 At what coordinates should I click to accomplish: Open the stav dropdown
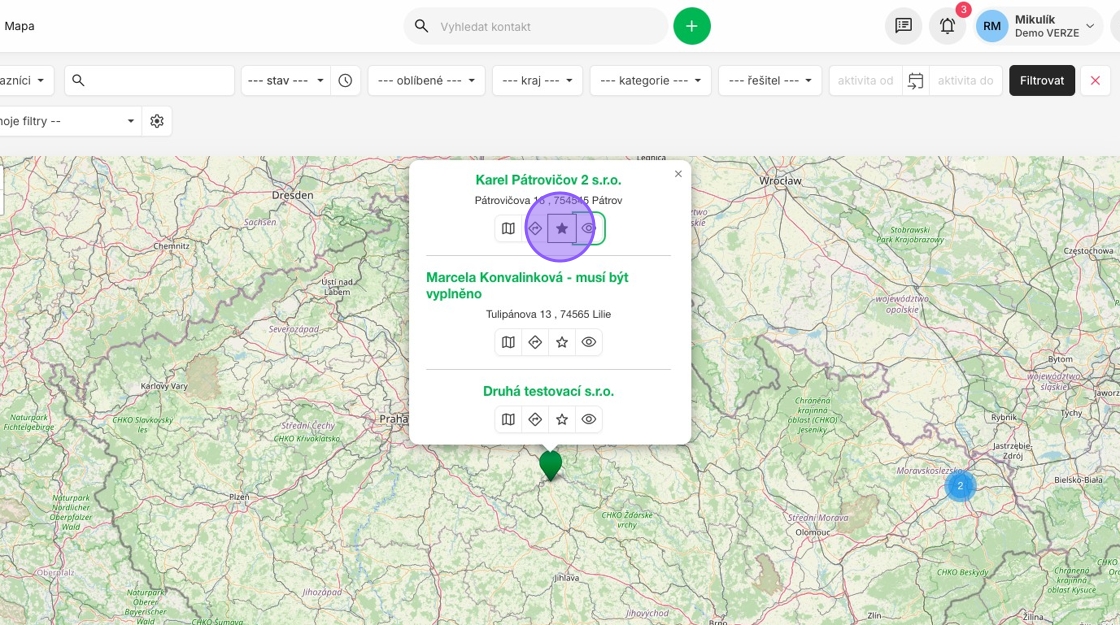pyautogui.click(x=286, y=81)
